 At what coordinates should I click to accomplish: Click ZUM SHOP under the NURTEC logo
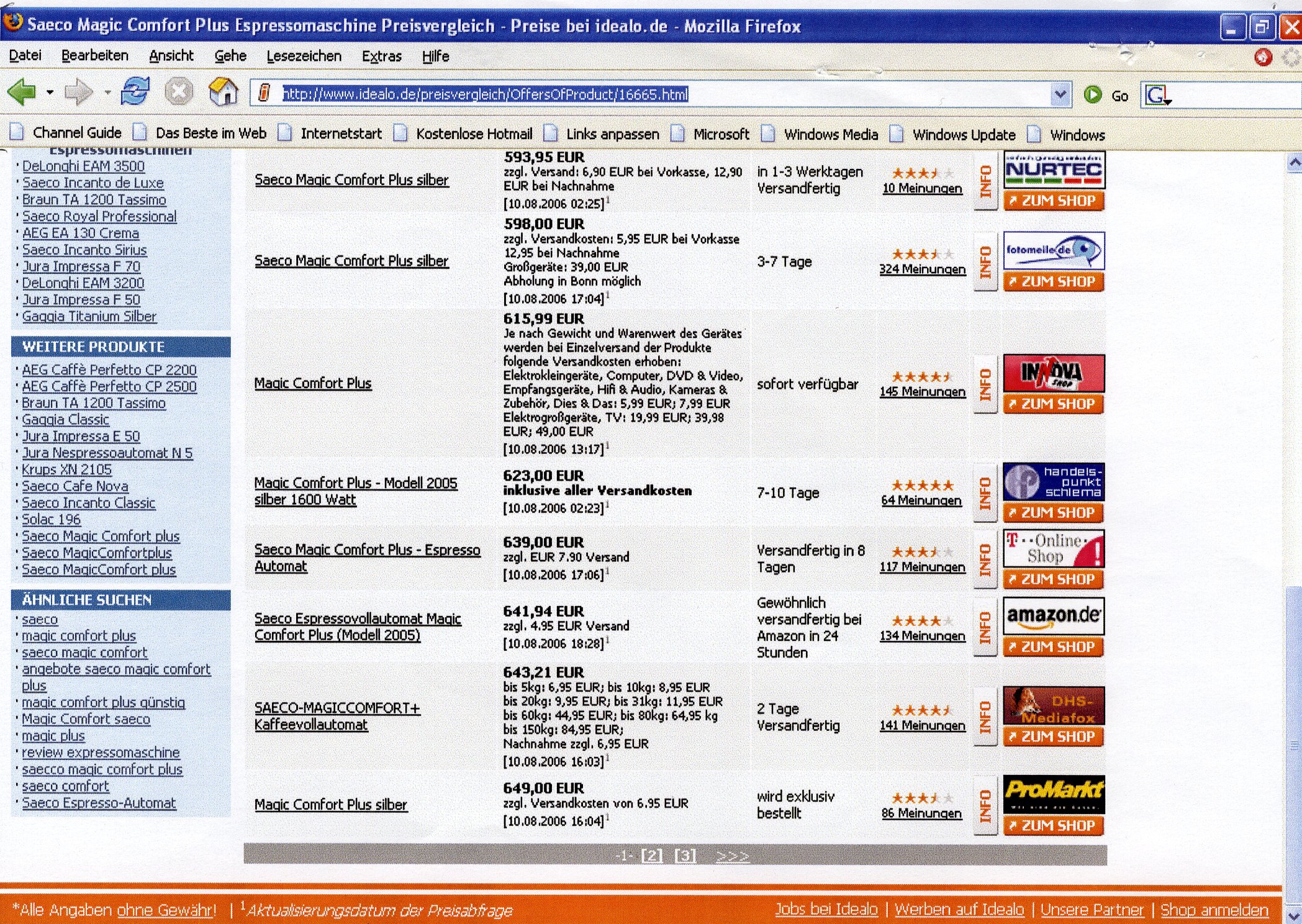tap(1054, 201)
